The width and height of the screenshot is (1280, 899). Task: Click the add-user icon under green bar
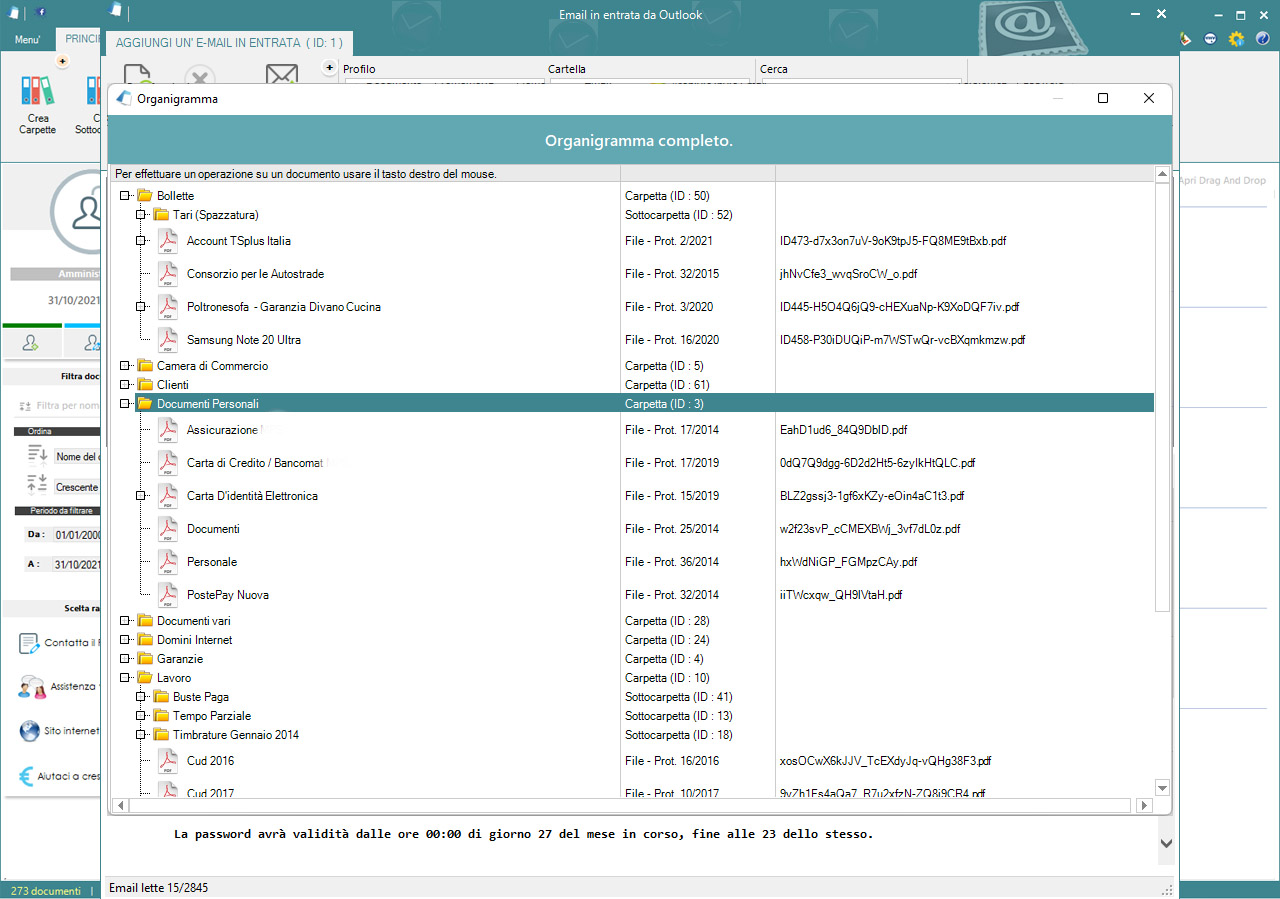coord(31,343)
